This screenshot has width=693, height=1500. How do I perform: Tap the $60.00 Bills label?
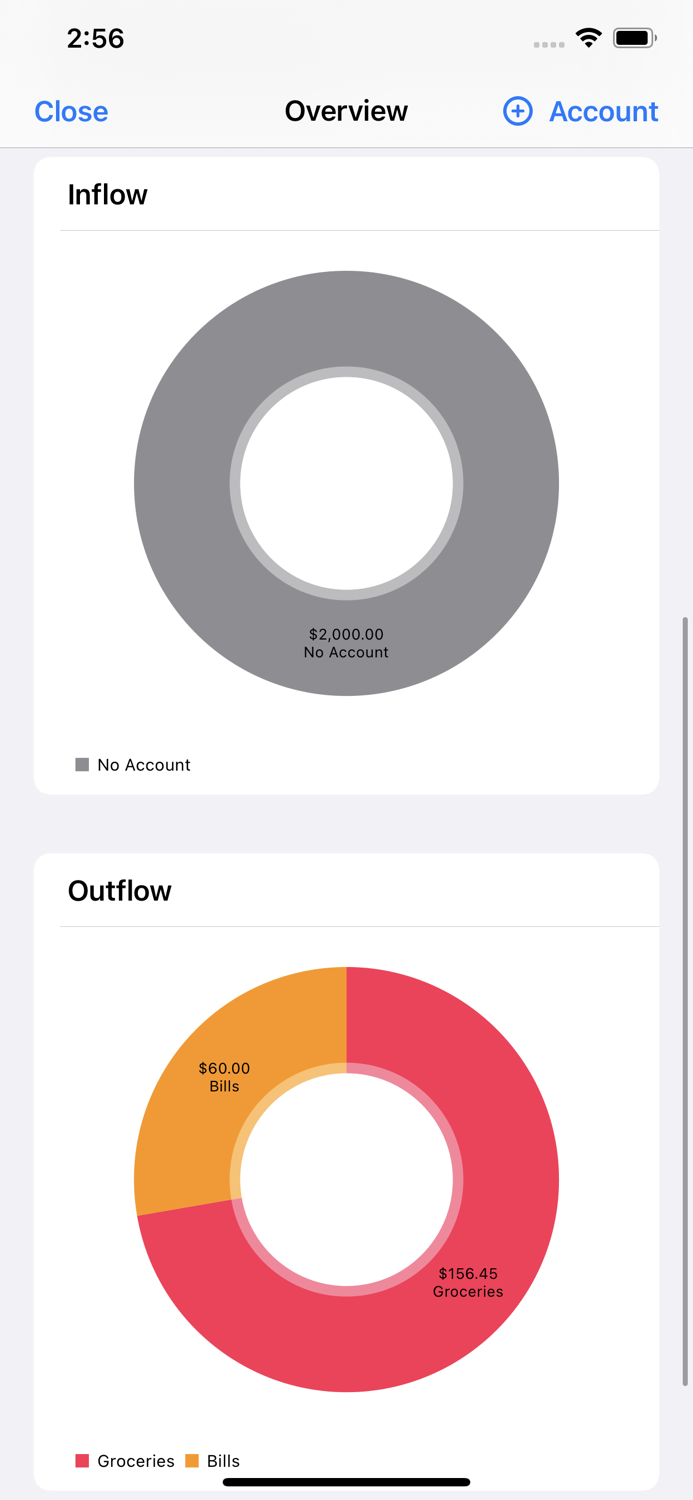coord(225,1077)
